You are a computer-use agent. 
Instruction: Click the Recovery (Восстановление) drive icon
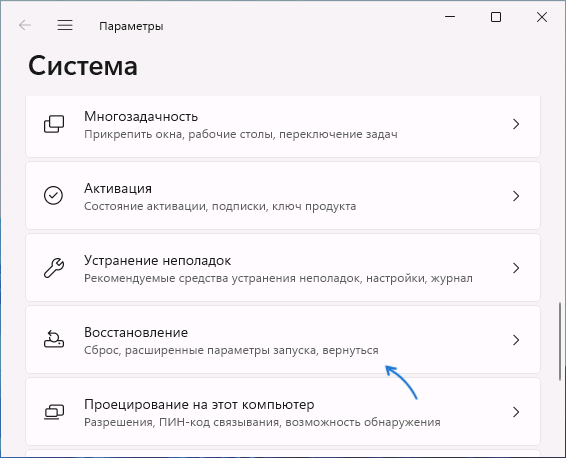point(54,339)
